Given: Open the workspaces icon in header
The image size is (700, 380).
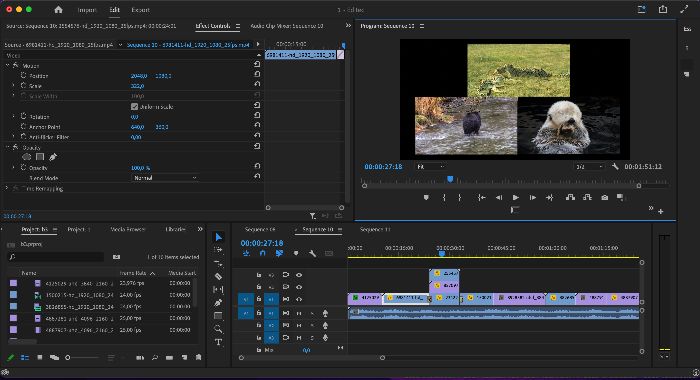Looking at the screenshot, I should coord(642,9).
